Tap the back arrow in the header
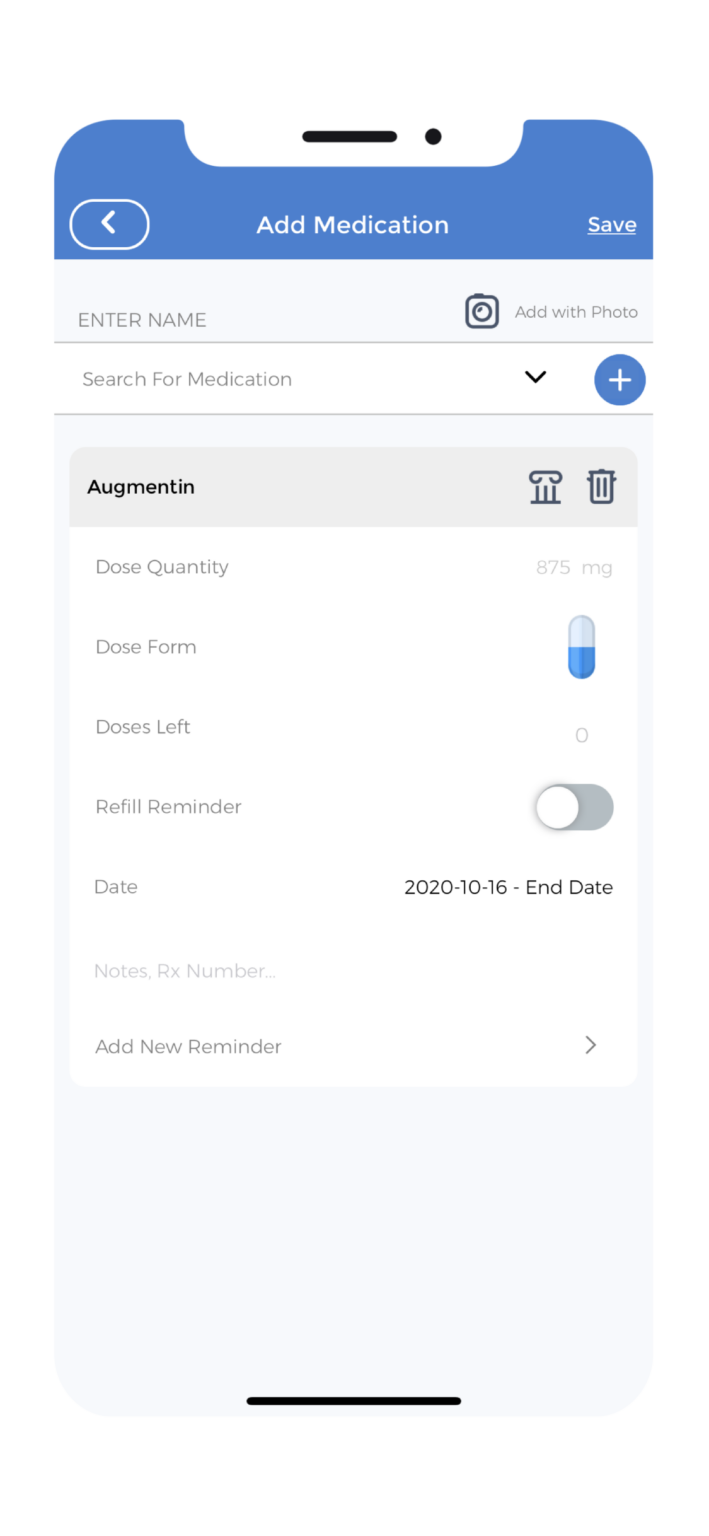This screenshot has height=1536, width=709. point(109,224)
